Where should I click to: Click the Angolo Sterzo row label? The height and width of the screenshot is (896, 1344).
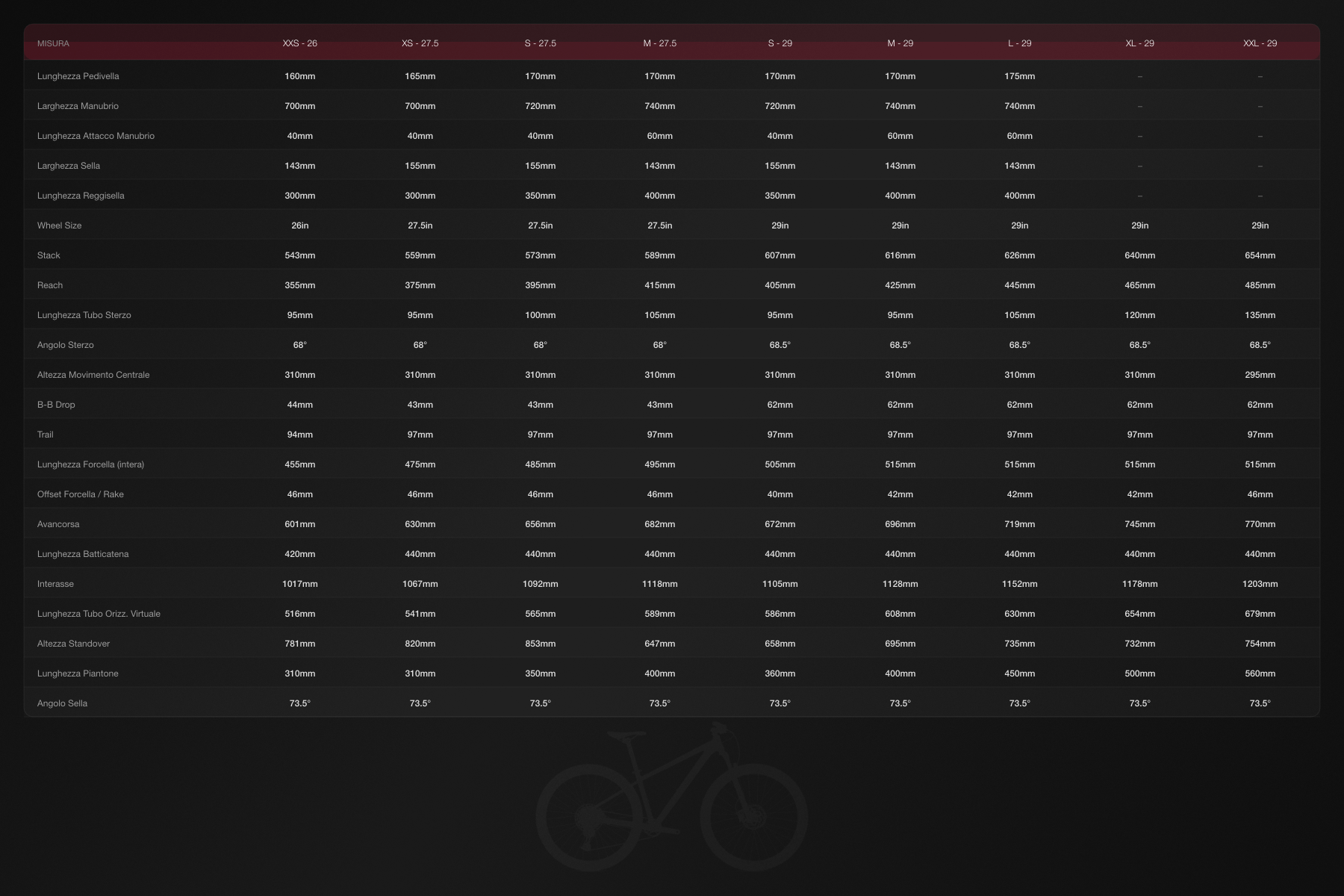coord(65,345)
